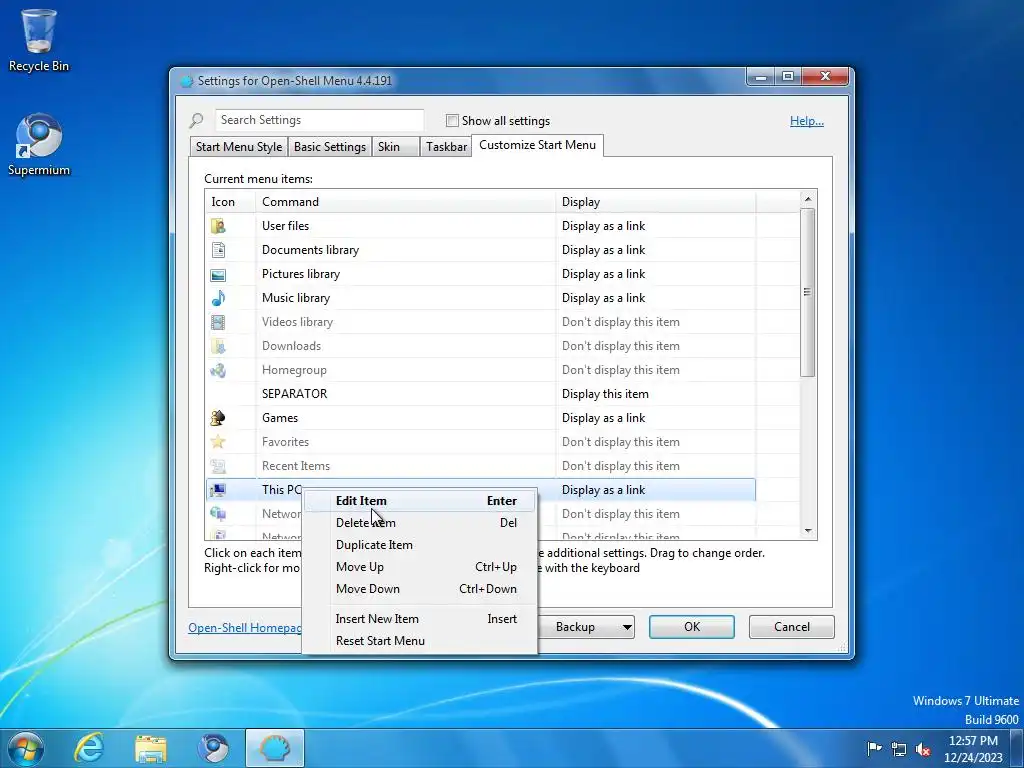Switch to the Skin tab

point(395,147)
